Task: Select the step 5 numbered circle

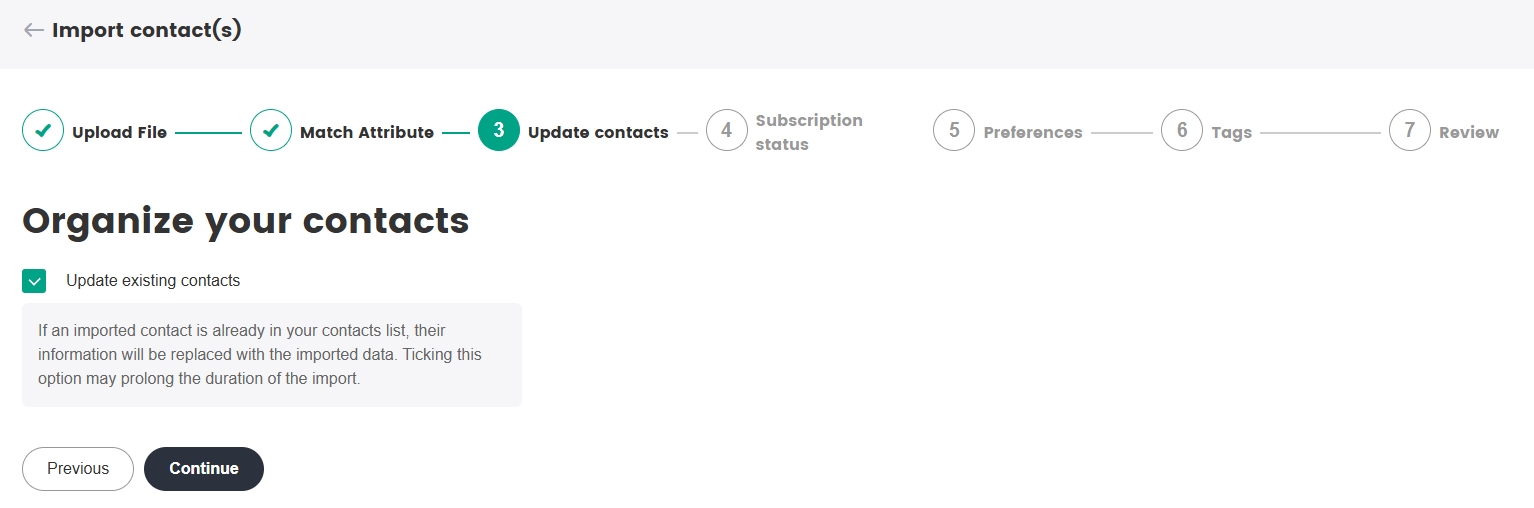Action: tap(954, 131)
